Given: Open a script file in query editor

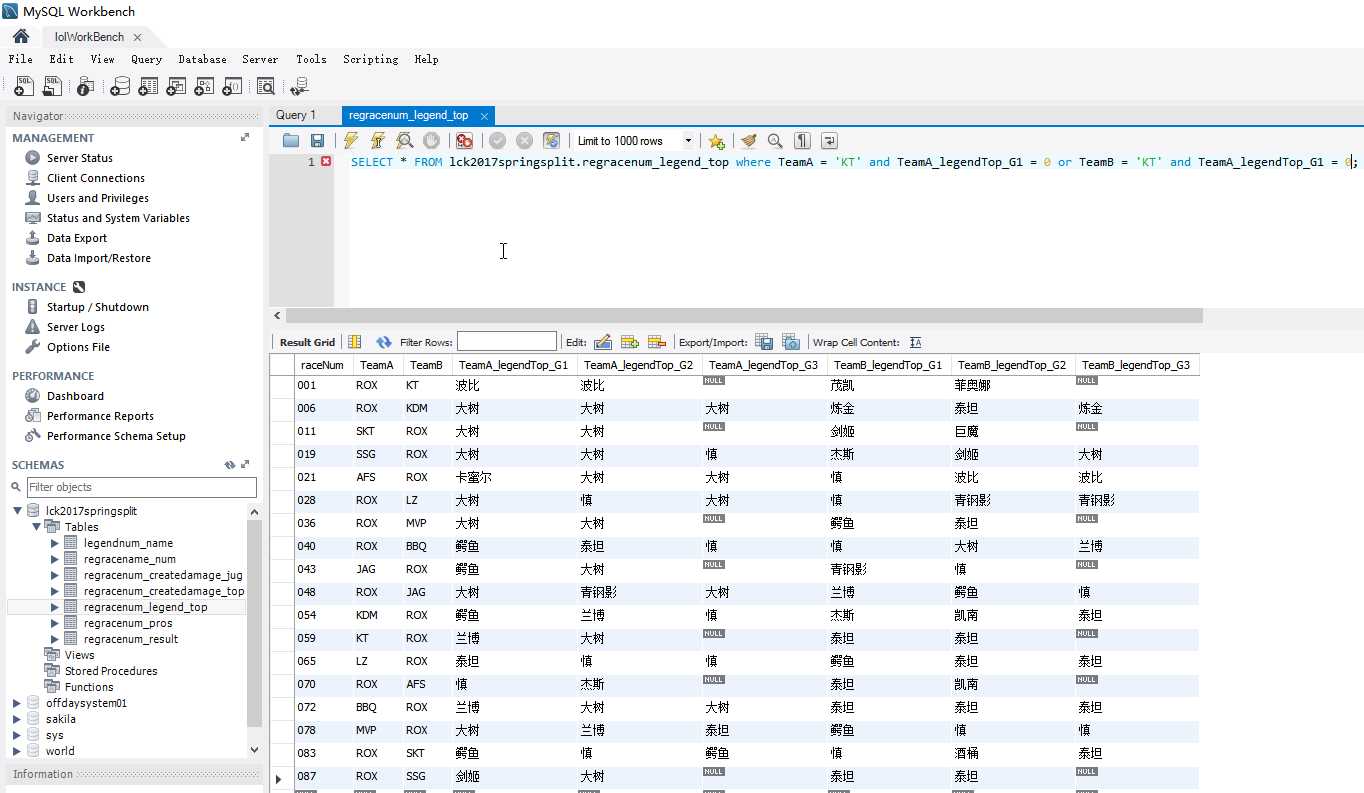Looking at the screenshot, I should (291, 141).
